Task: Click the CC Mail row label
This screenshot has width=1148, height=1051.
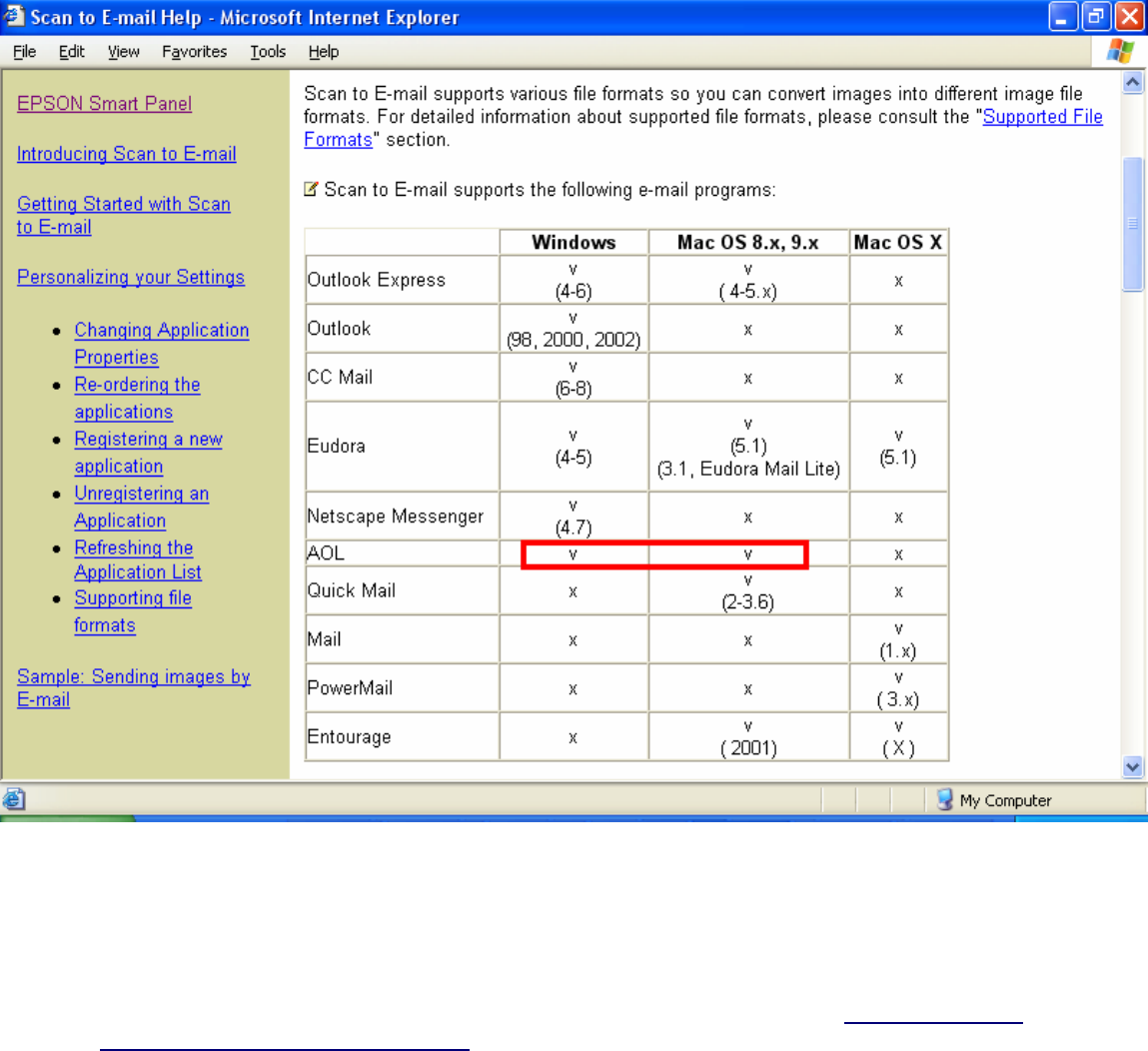Action: pyautogui.click(x=340, y=377)
